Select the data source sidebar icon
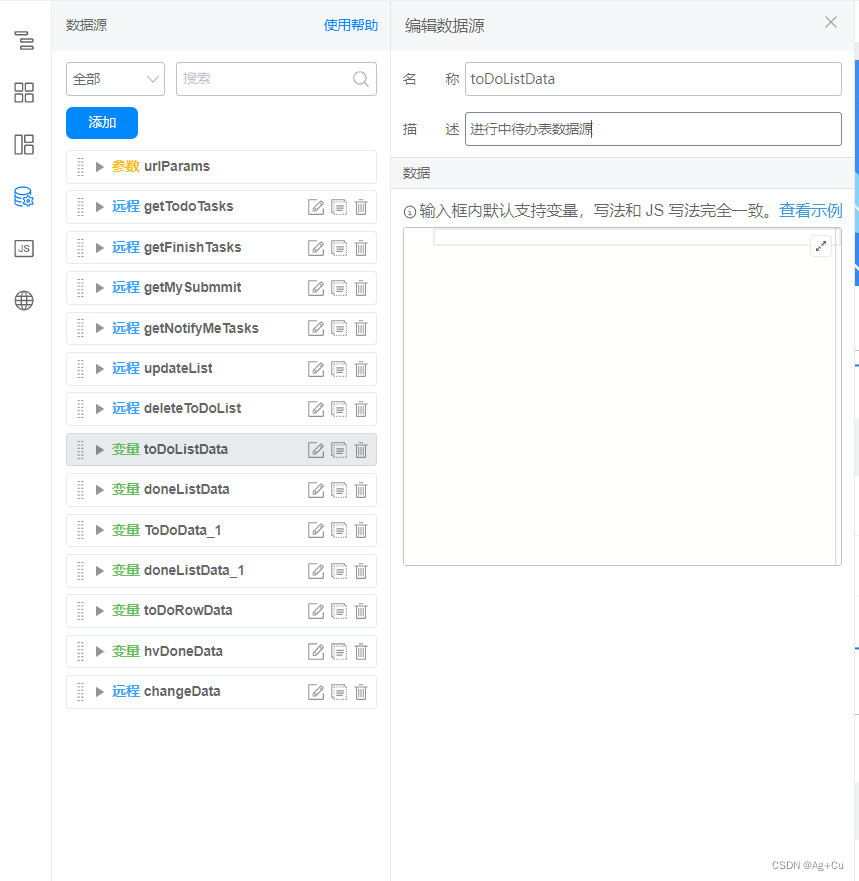 tap(24, 197)
